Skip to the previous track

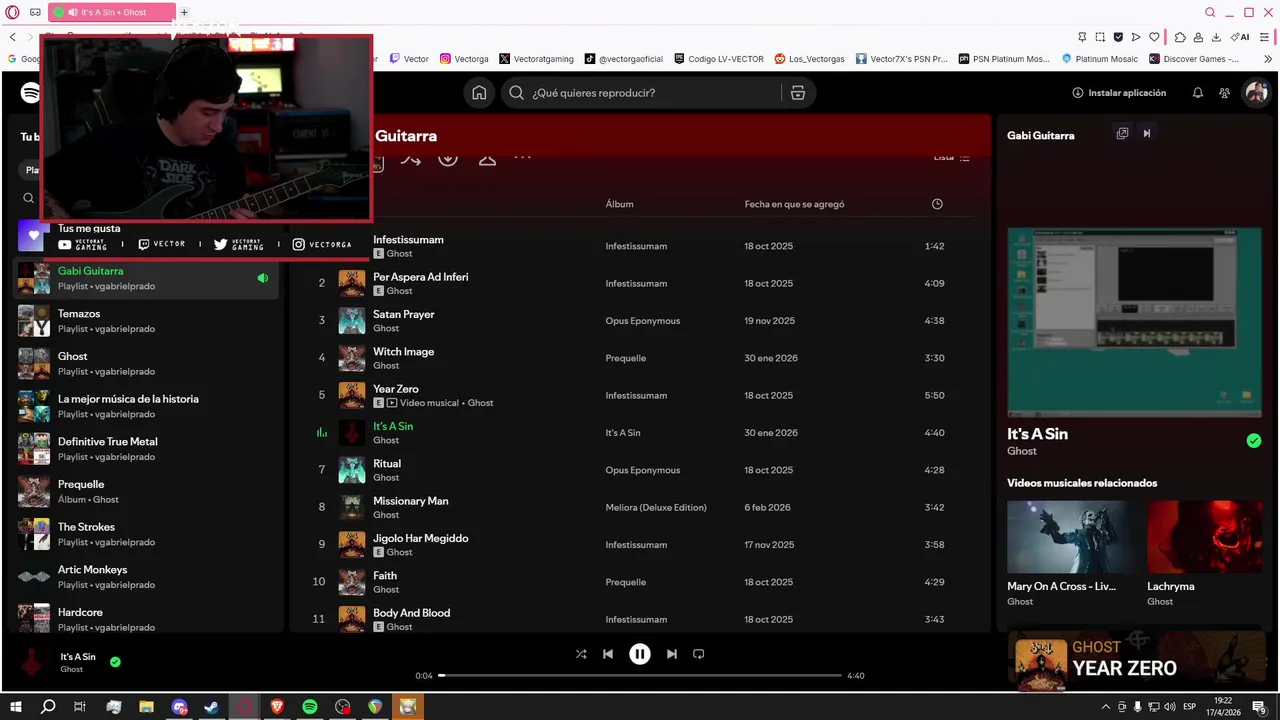608,654
